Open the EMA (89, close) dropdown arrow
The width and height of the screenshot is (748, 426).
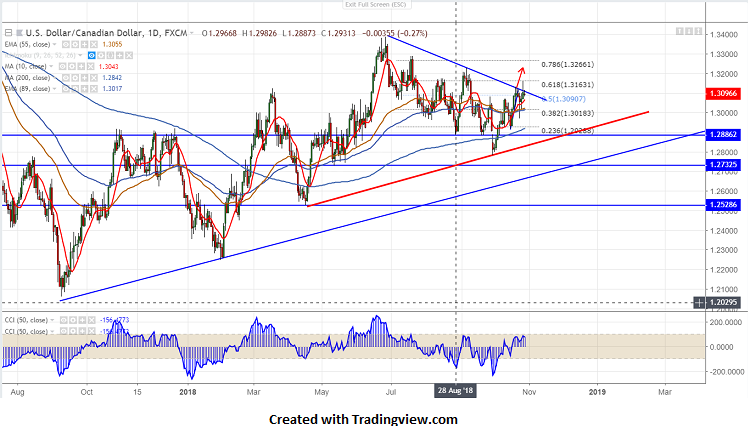point(54,89)
